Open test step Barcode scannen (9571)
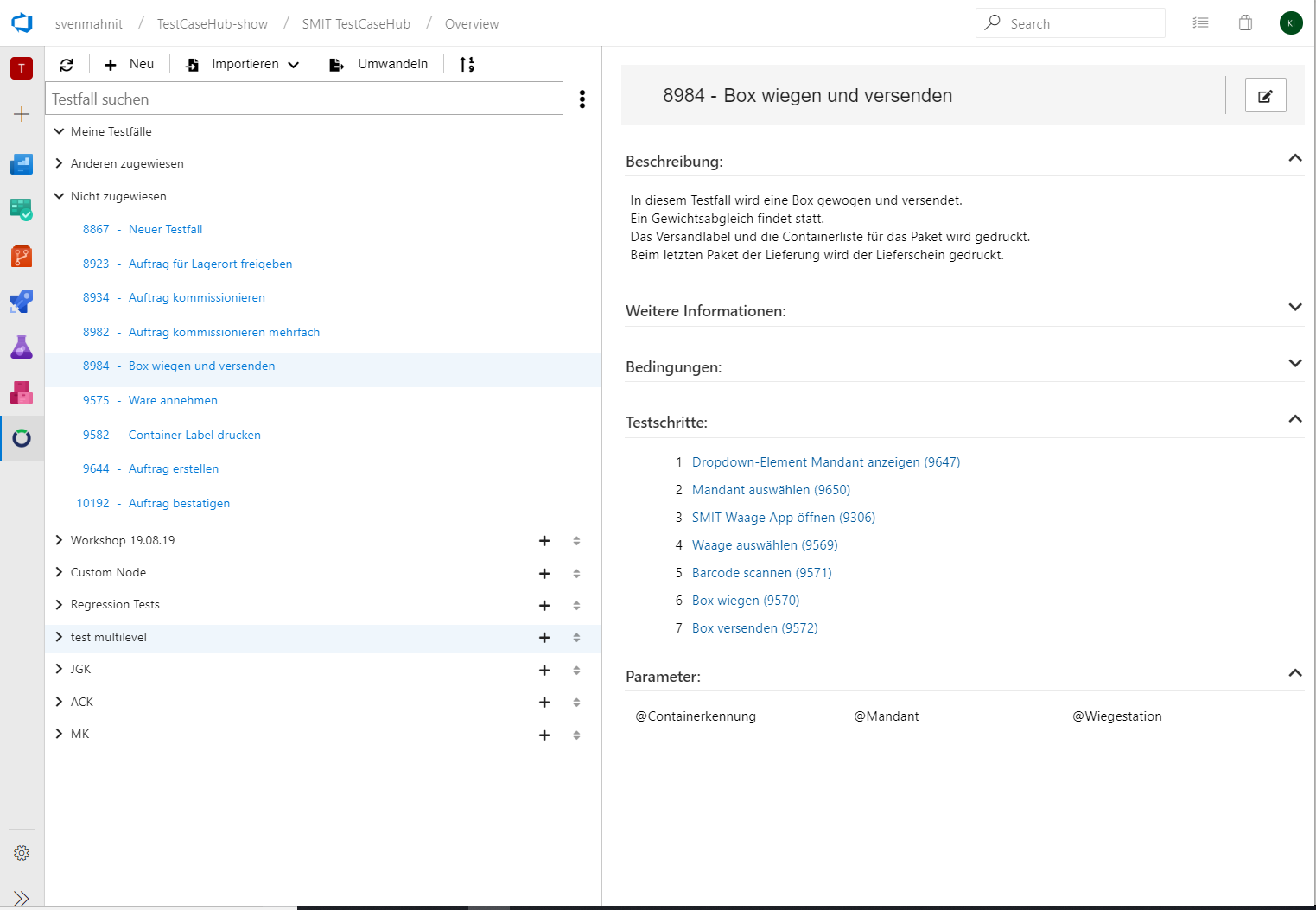Image resolution: width=1316 pixels, height=910 pixels. pyautogui.click(x=761, y=572)
